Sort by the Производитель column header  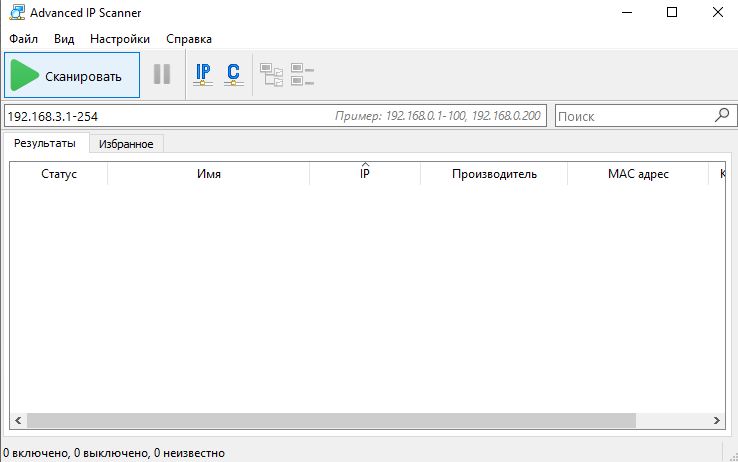(x=494, y=174)
